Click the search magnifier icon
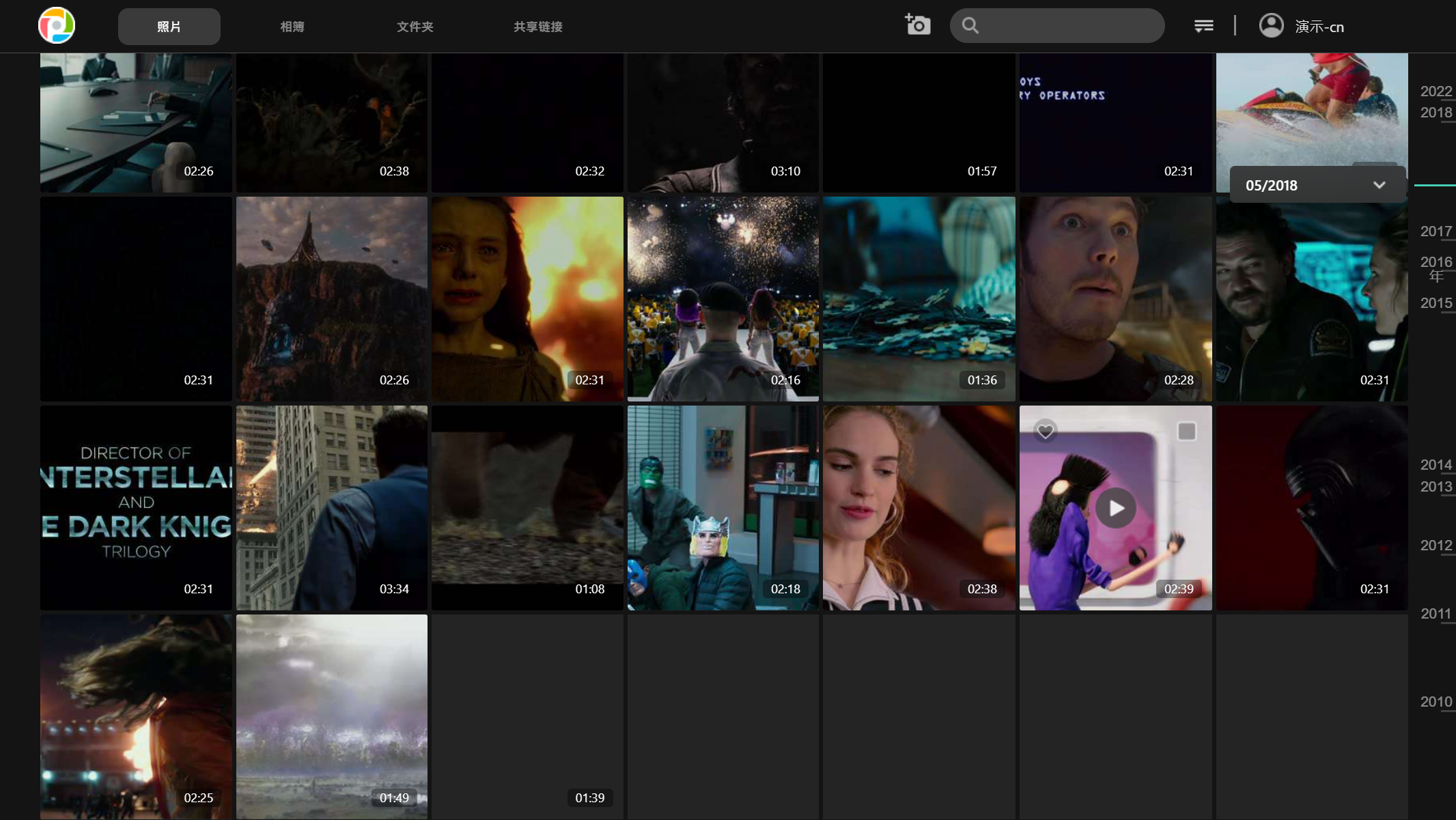 coord(970,26)
